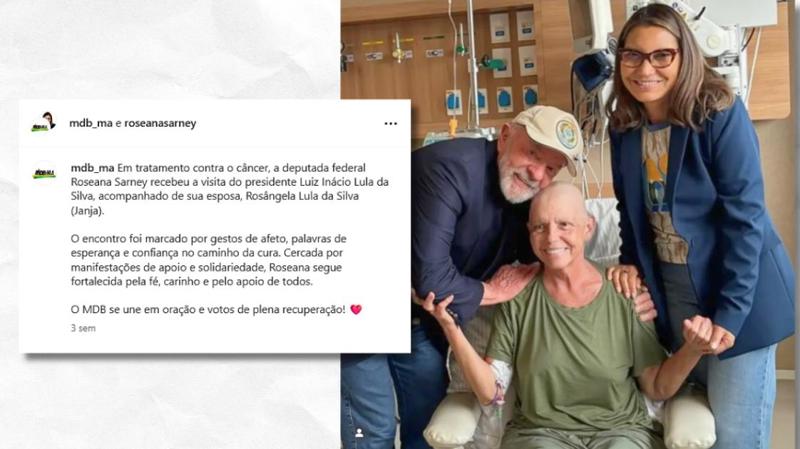This screenshot has height=449, width=800.
Task: Click the pink heart emoji ending caption
Action: [x=356, y=309]
